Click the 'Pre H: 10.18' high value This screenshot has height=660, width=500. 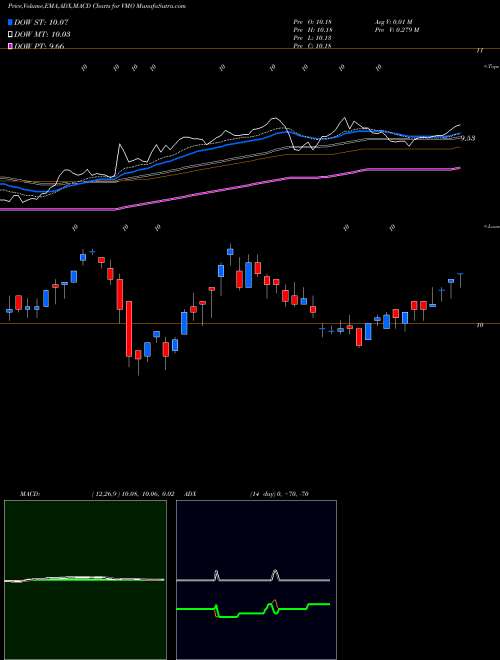click(312, 30)
